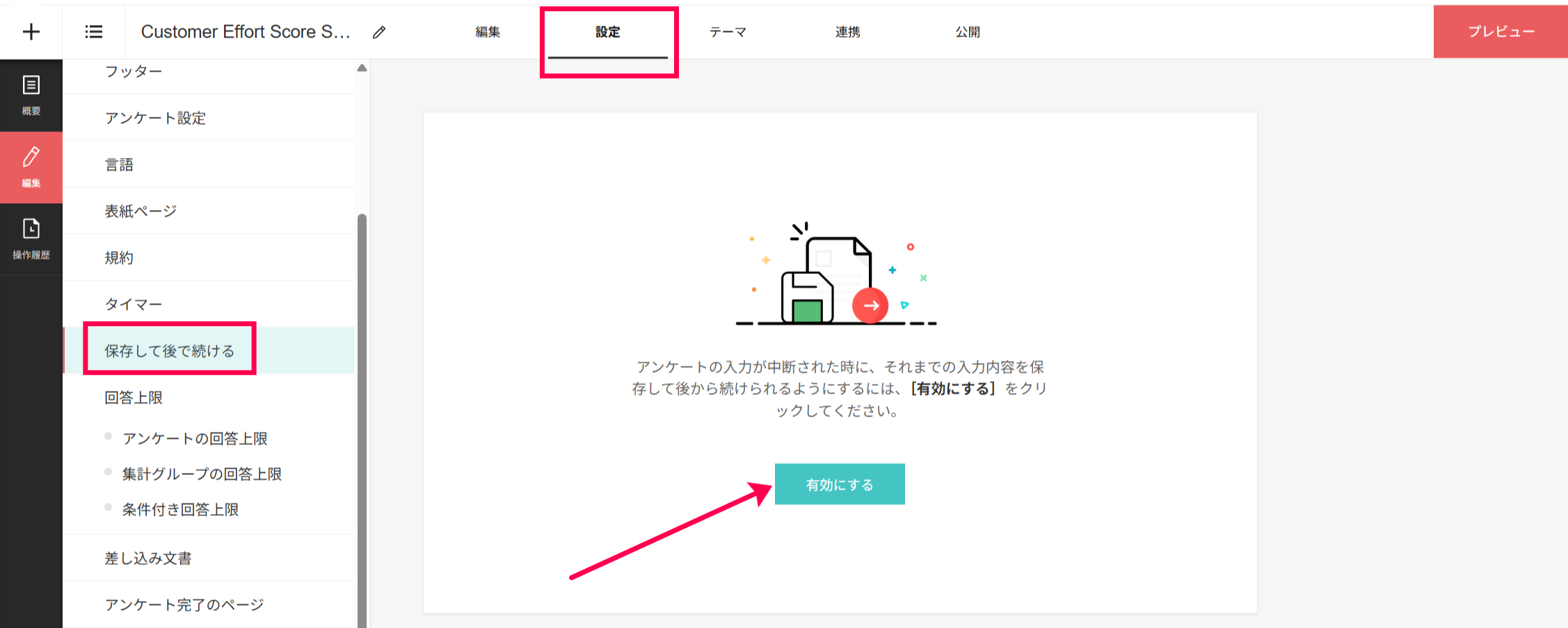Open the 連携 tab

tap(847, 32)
